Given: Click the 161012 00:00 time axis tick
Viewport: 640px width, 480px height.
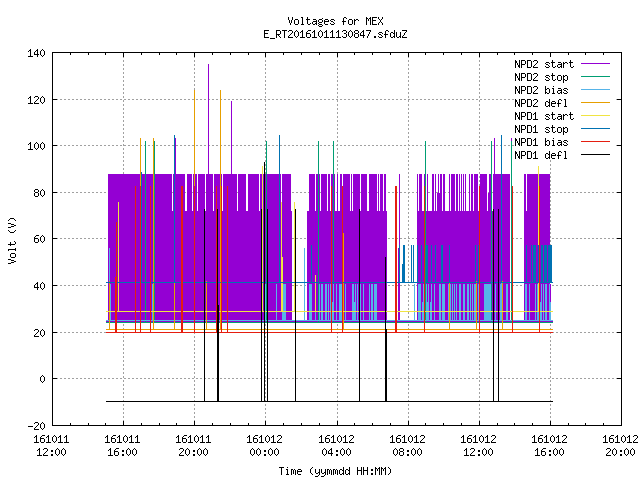Looking at the screenshot, I should [264, 445].
